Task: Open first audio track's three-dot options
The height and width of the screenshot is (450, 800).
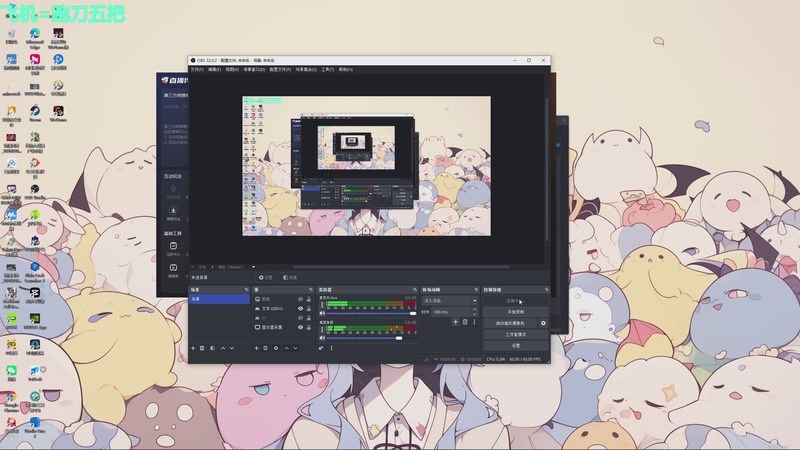Action: pyautogui.click(x=321, y=305)
